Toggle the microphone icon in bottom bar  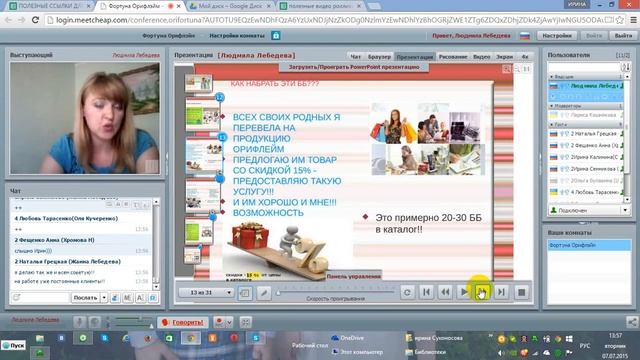pos(80,322)
